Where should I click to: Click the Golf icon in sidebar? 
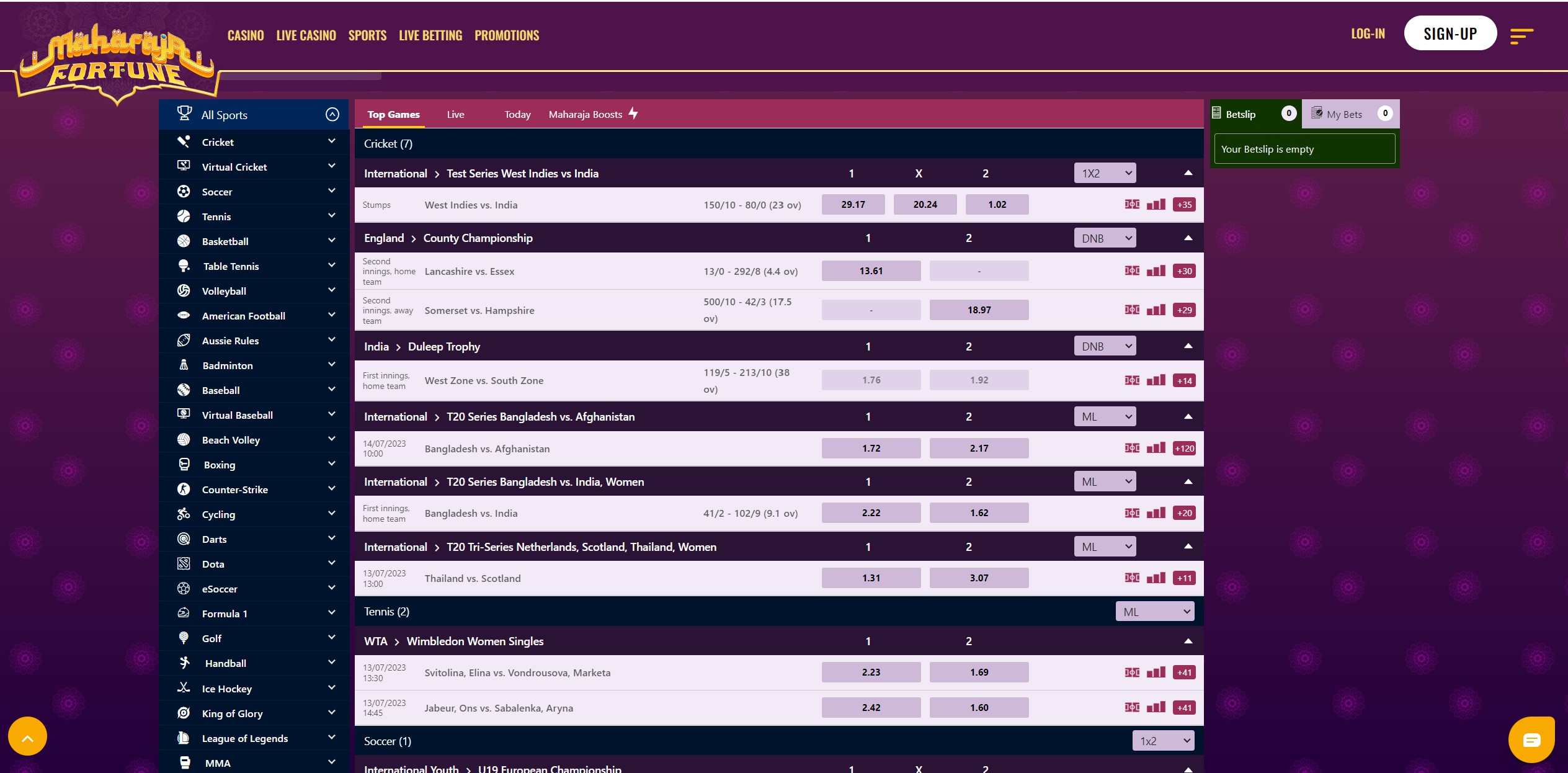click(184, 638)
